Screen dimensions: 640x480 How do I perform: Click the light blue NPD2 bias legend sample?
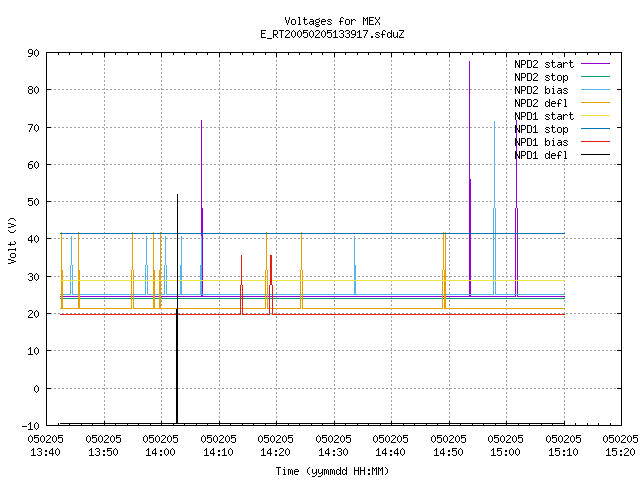click(x=595, y=90)
